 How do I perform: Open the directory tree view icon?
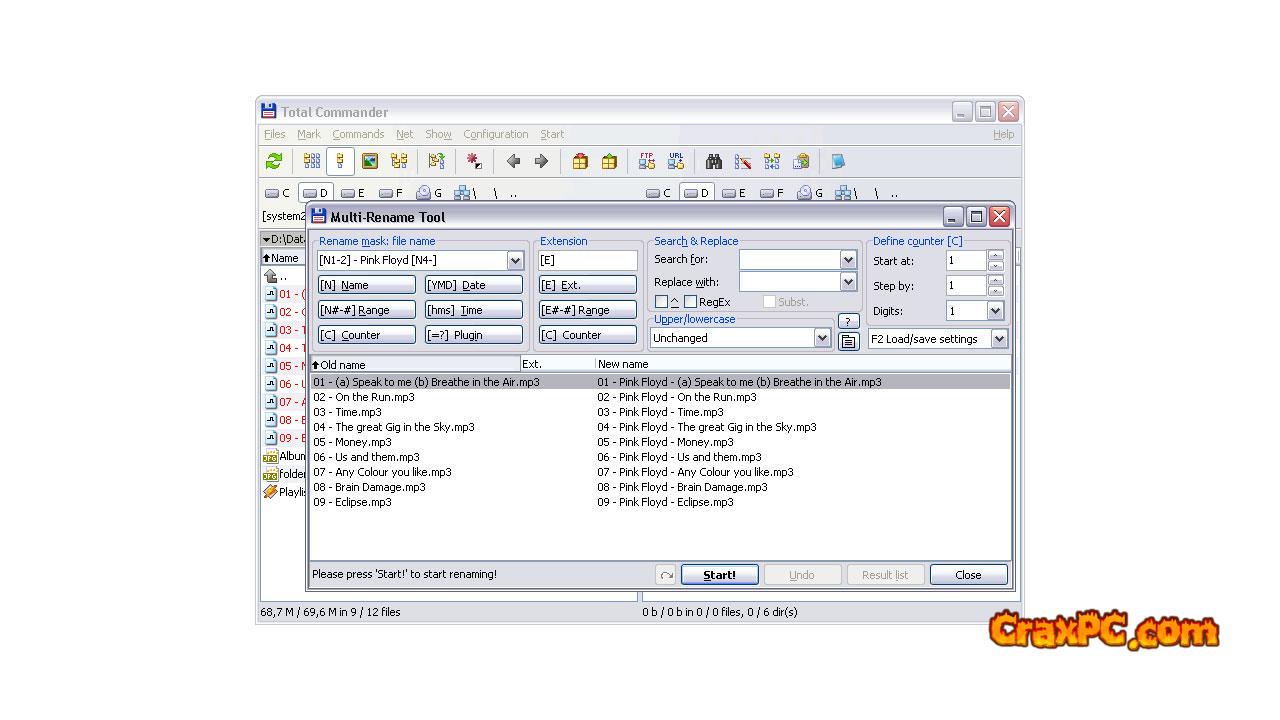point(399,161)
